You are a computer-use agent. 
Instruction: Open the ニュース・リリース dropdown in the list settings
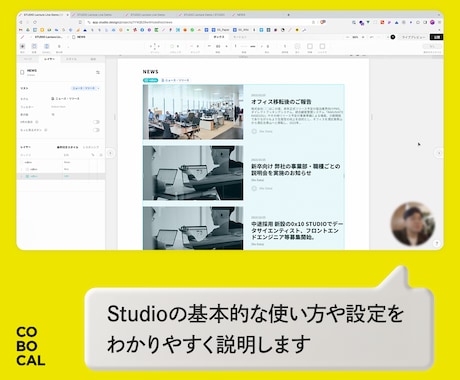[86, 88]
